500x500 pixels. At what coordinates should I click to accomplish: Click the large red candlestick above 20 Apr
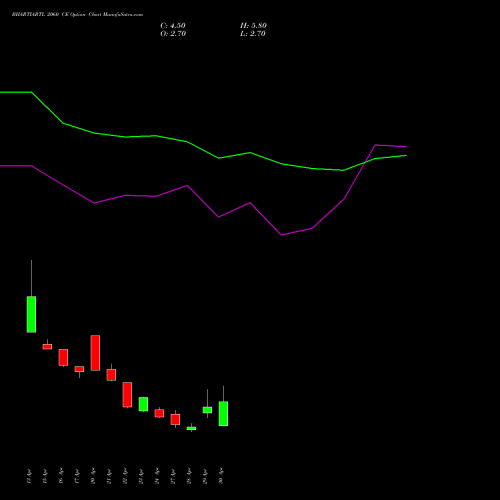click(95, 353)
